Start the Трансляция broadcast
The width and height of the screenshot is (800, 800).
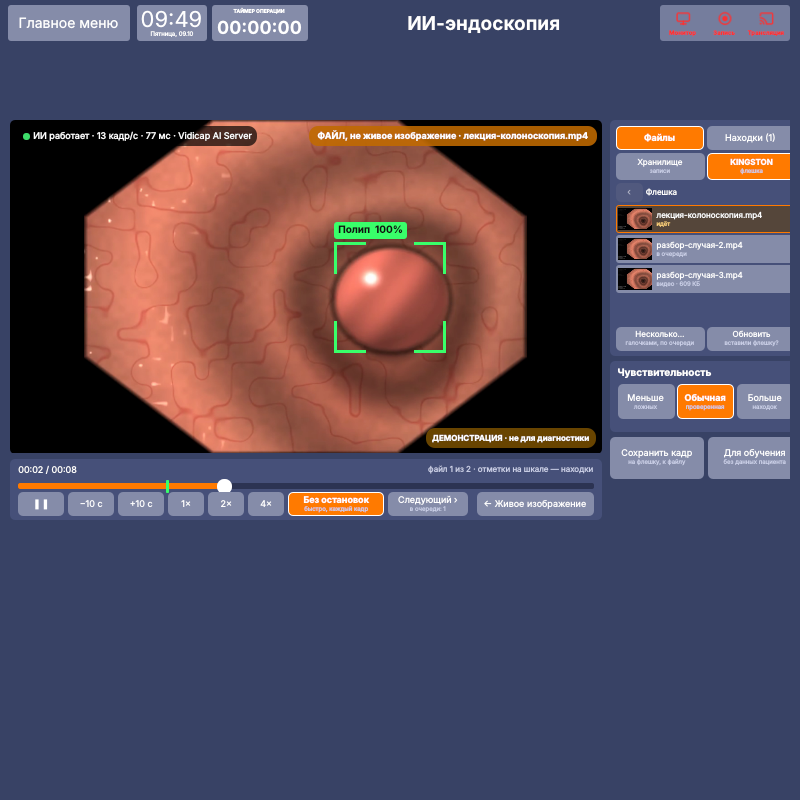coord(766,23)
